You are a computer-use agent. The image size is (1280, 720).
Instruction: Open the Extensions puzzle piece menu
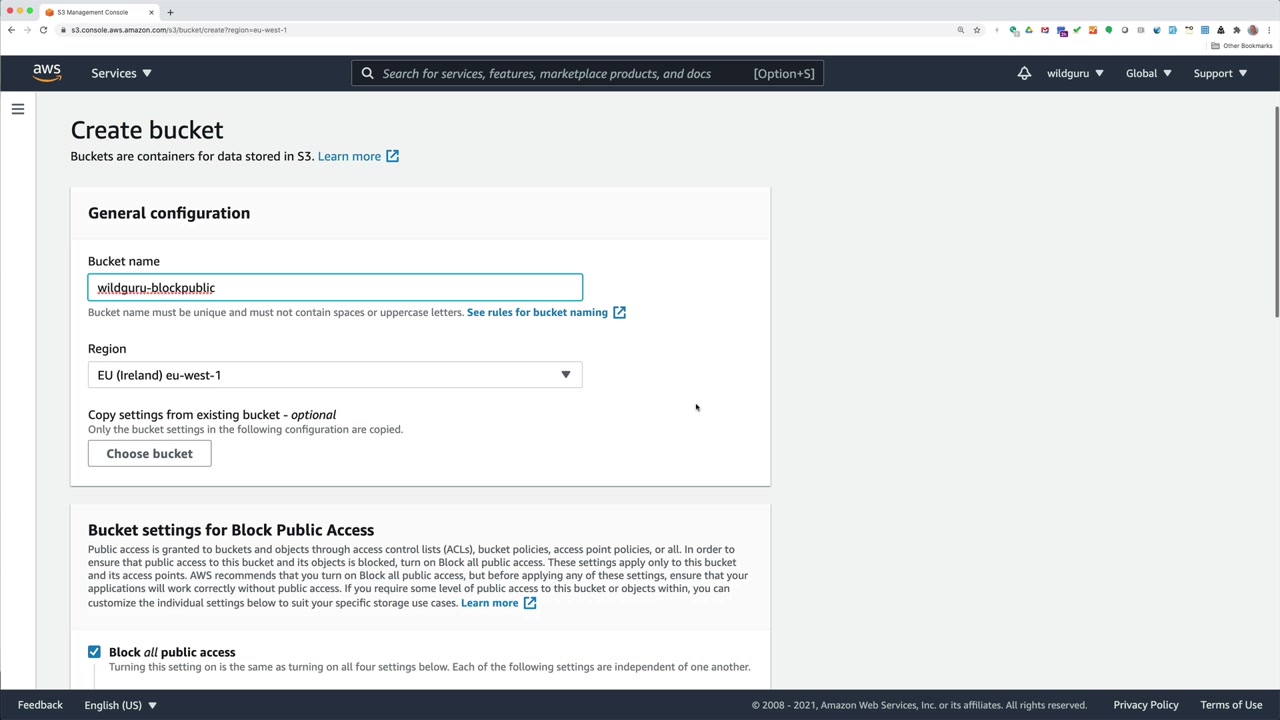(1237, 30)
